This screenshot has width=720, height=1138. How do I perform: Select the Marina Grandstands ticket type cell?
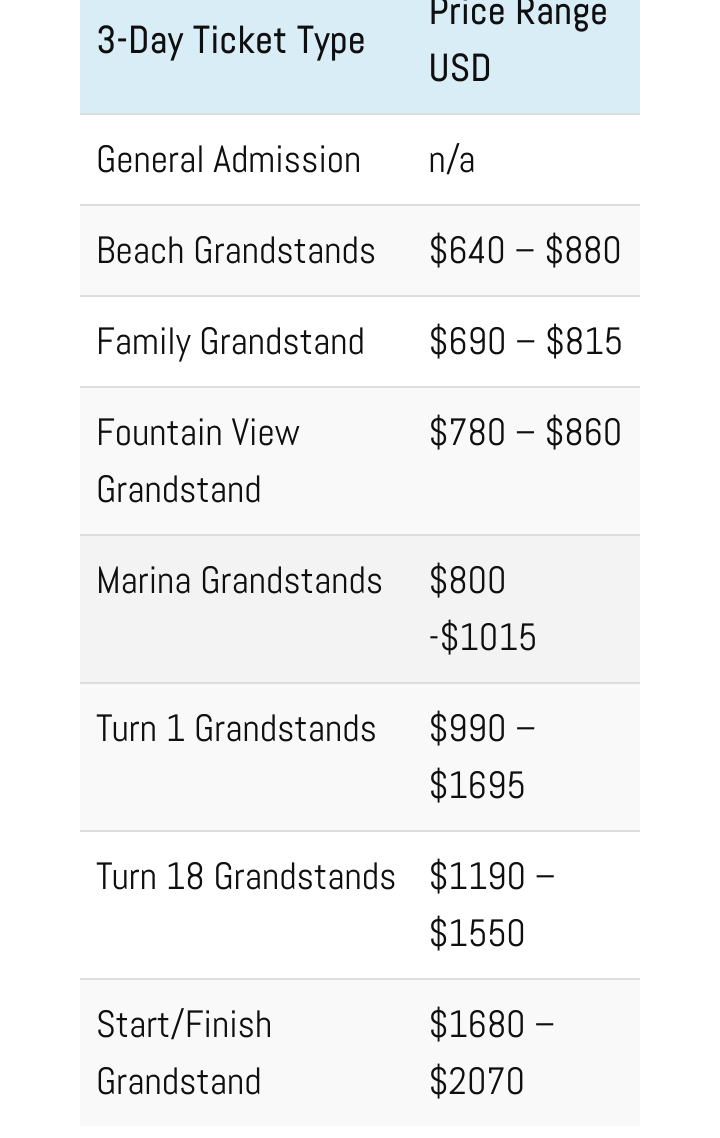[240, 581]
